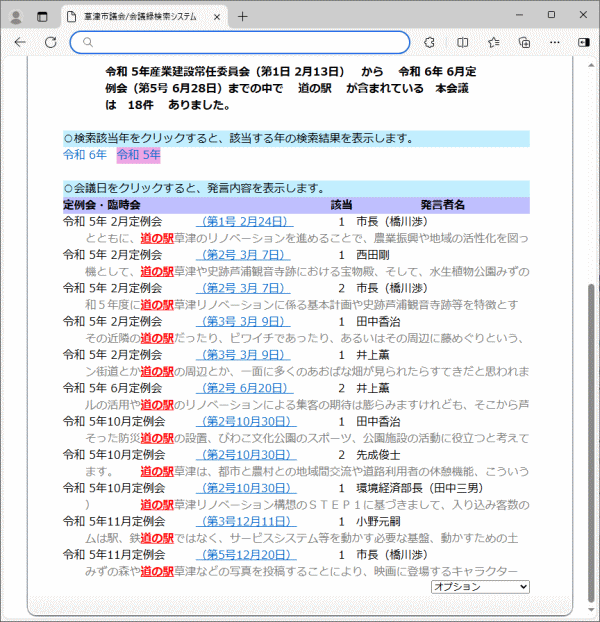Click speaker name 西田剛
This screenshot has width=600, height=622.
373,255
